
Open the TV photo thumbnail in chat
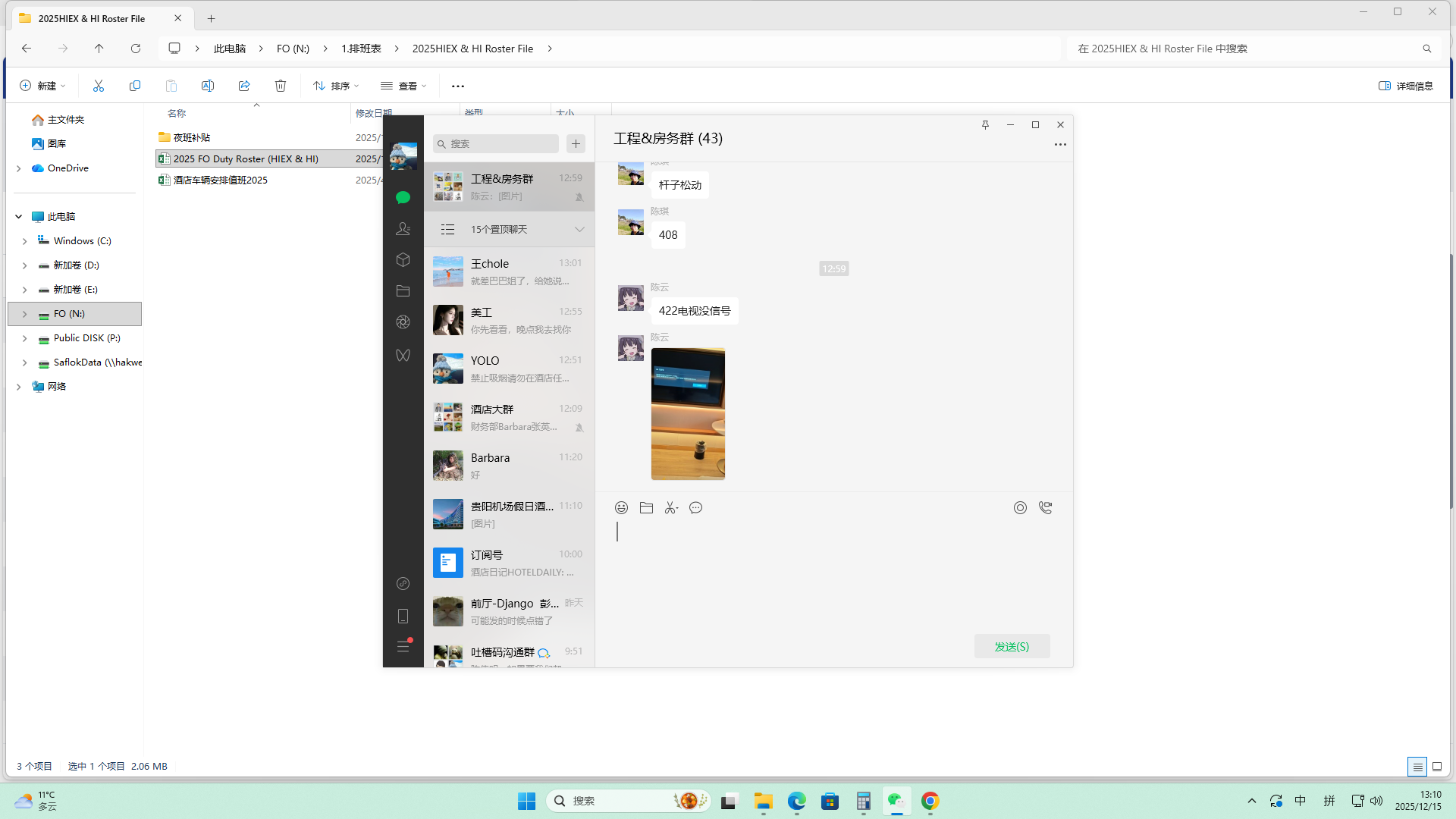(688, 414)
